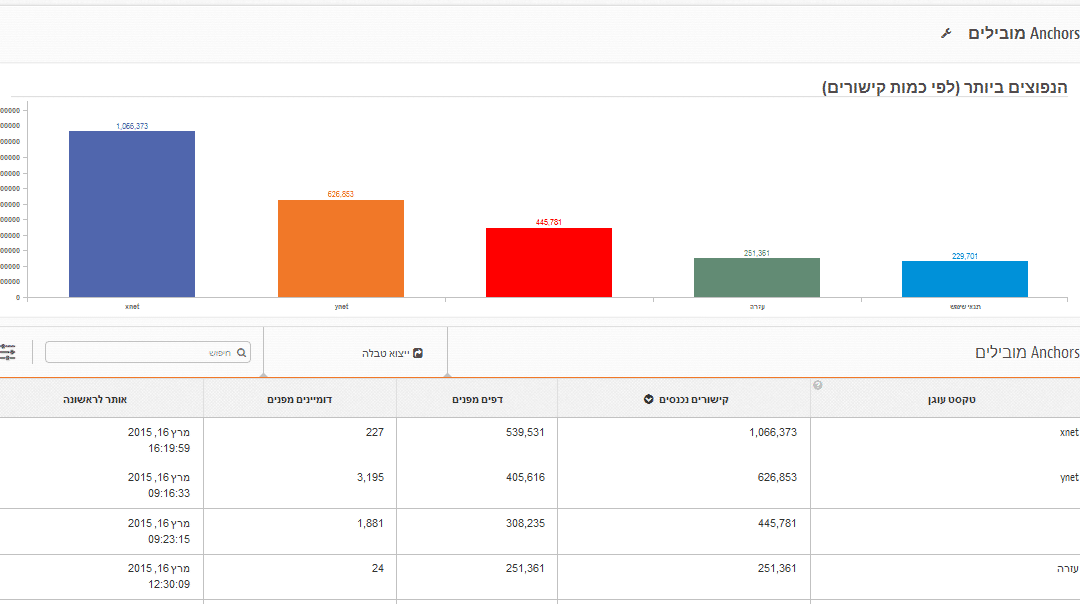Sort by the אותר לראשונה column header

point(95,399)
